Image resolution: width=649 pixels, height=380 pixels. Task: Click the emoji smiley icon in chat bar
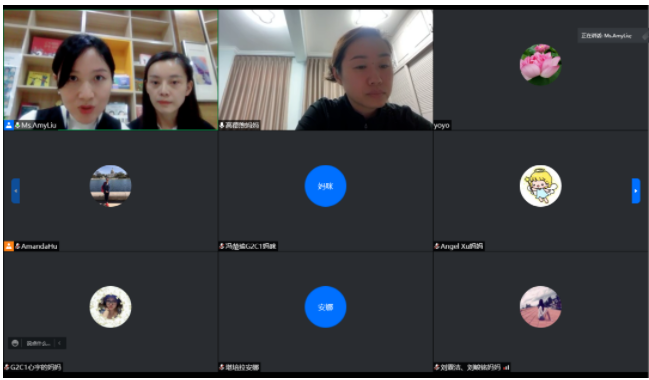(x=15, y=343)
